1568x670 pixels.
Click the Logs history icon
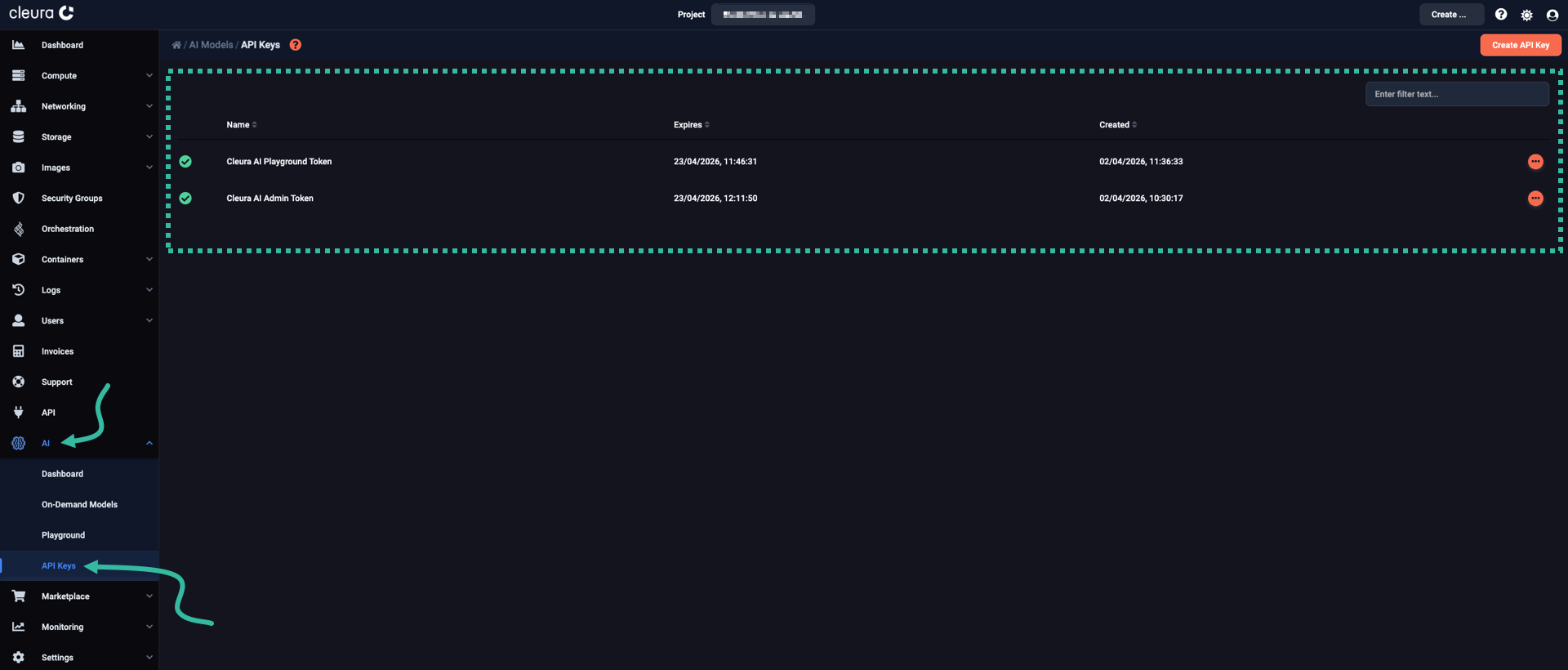(18, 289)
